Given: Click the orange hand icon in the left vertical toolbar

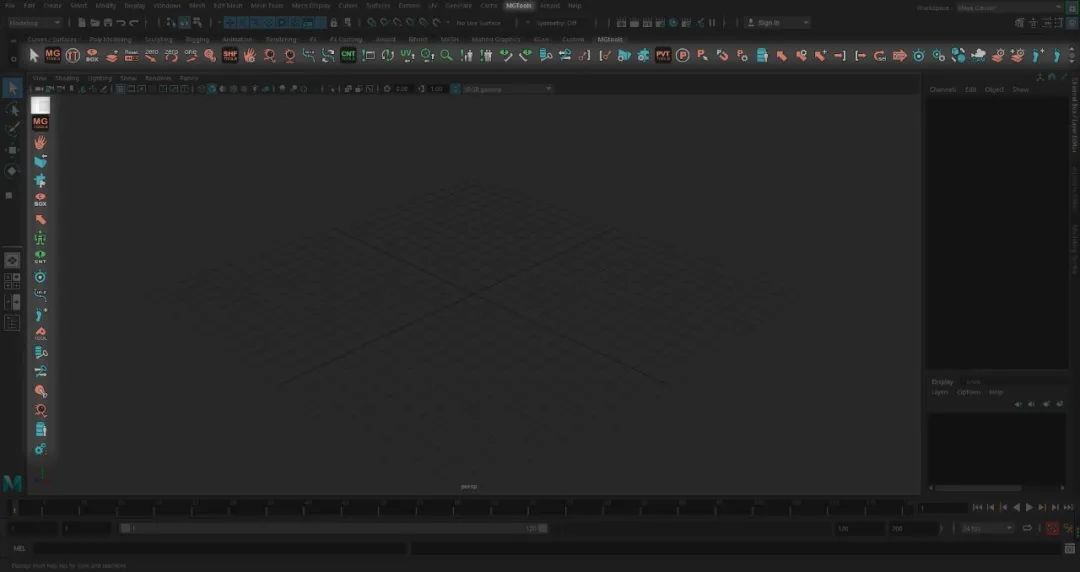Looking at the screenshot, I should (41, 143).
